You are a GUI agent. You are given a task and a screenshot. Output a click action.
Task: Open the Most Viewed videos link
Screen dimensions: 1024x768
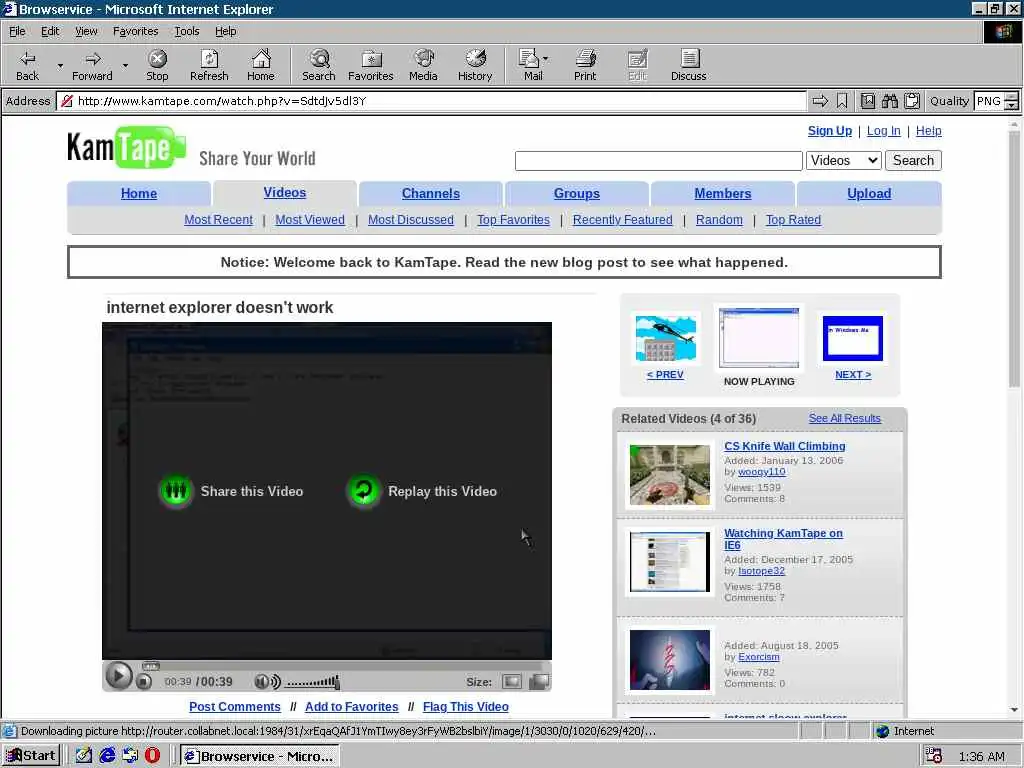pyautogui.click(x=310, y=220)
